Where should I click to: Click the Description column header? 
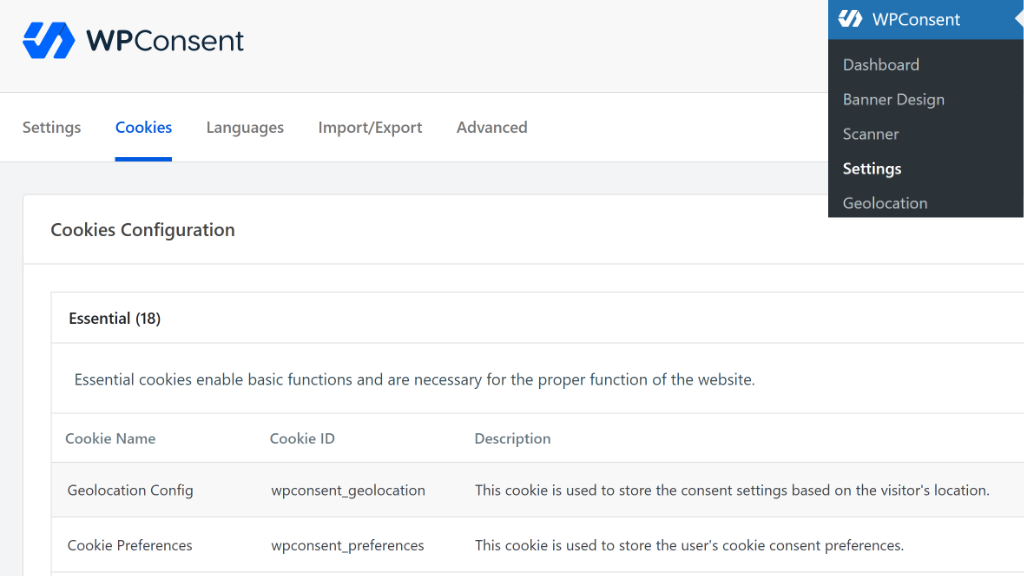pyautogui.click(x=512, y=438)
